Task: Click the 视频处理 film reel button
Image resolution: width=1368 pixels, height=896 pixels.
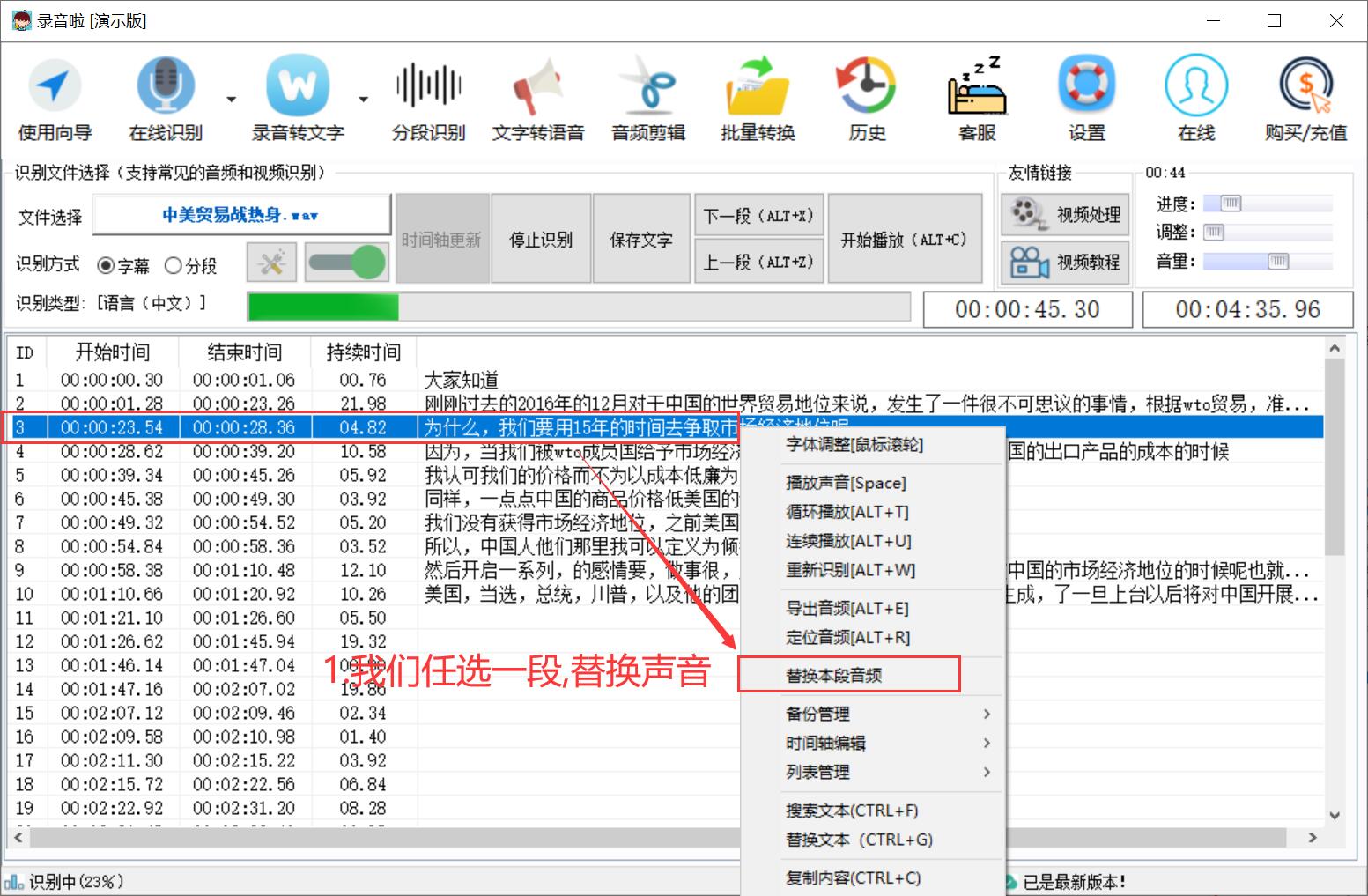Action: coord(1066,214)
